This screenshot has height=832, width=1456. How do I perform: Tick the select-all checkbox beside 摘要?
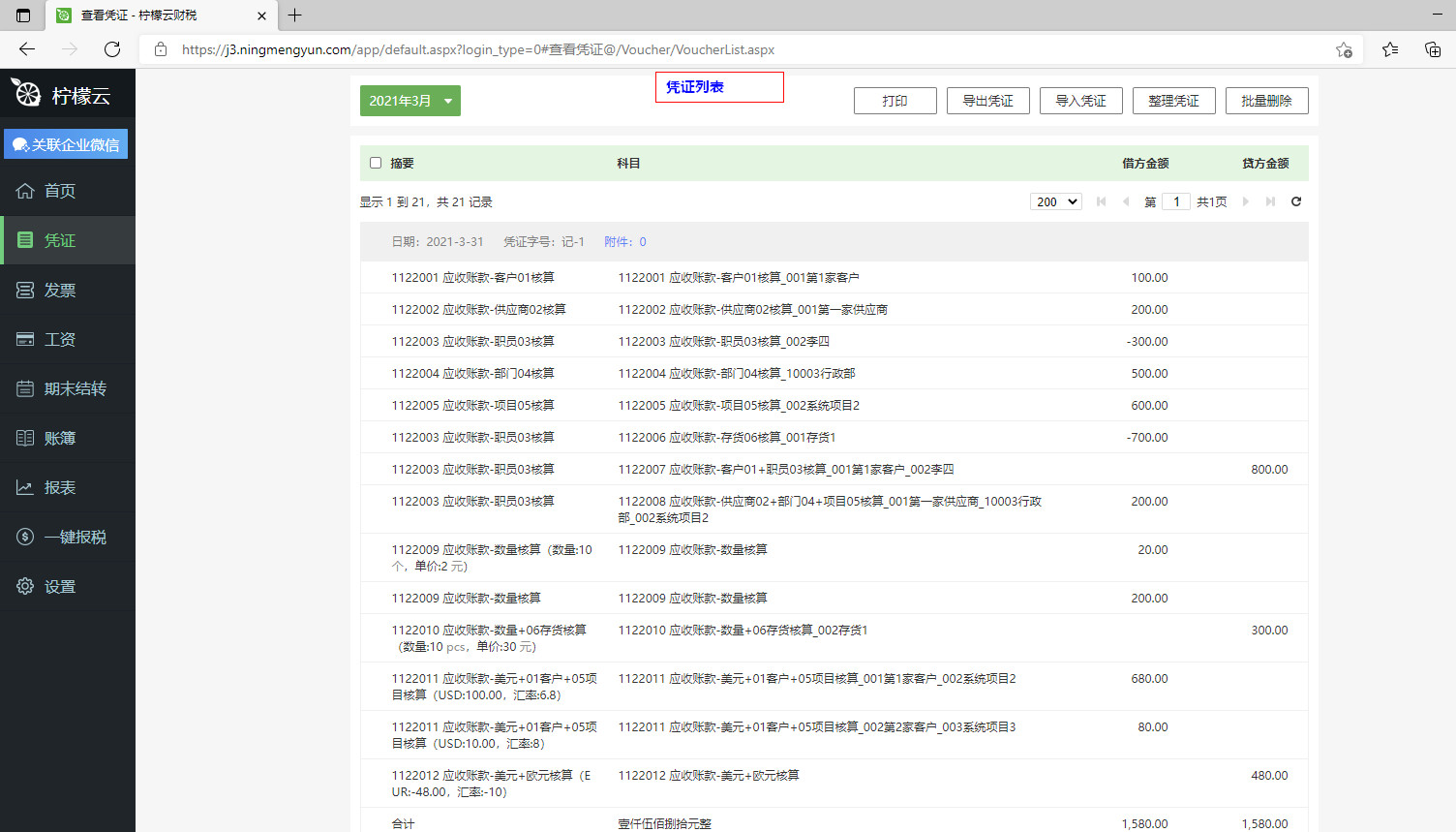point(376,163)
